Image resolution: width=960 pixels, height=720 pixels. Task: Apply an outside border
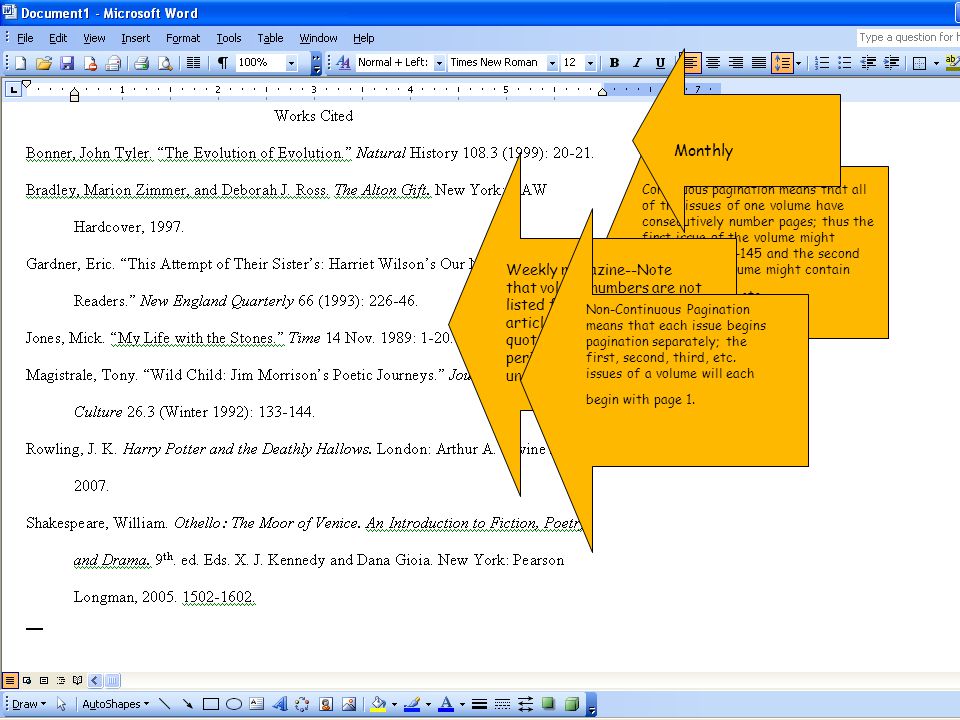919,62
